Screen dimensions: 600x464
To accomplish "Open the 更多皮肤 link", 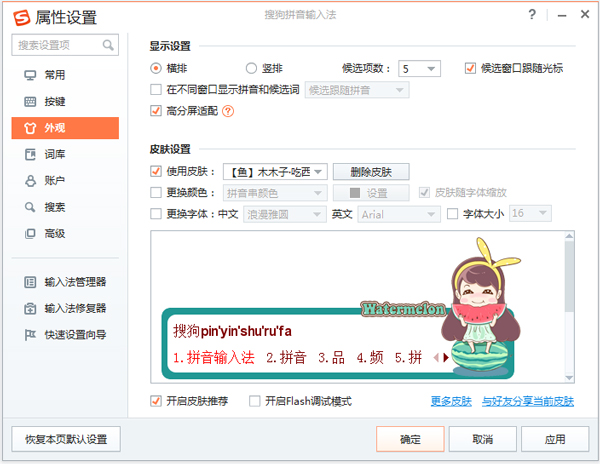I will pos(451,401).
